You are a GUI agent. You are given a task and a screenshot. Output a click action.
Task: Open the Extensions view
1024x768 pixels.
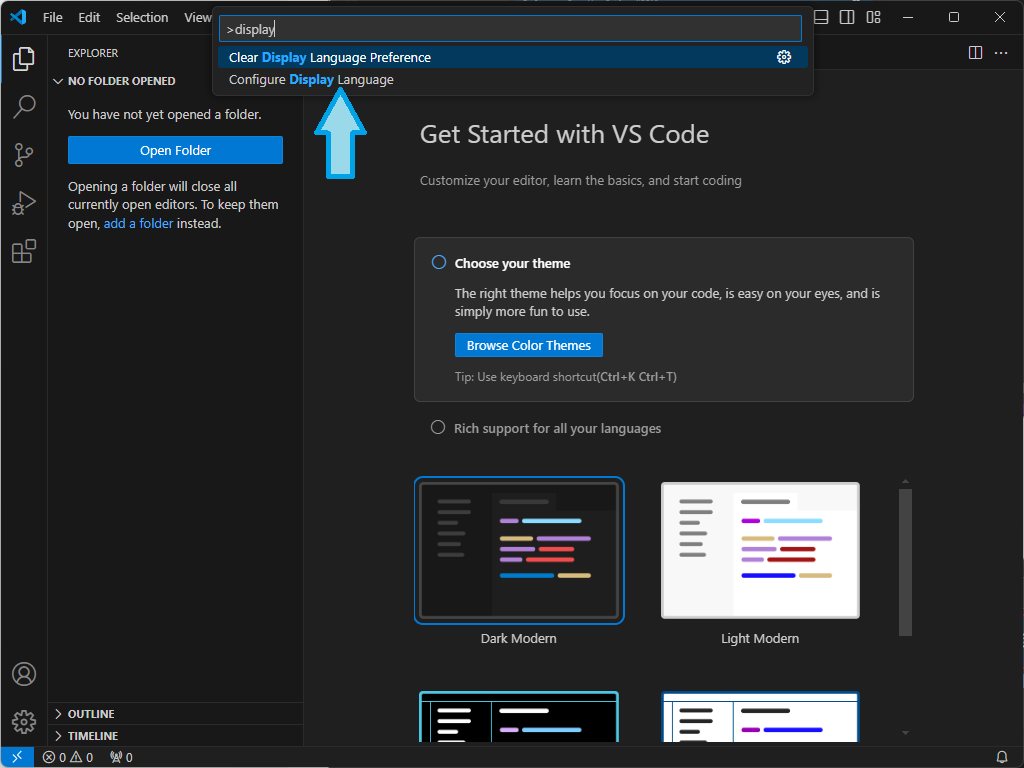(24, 251)
